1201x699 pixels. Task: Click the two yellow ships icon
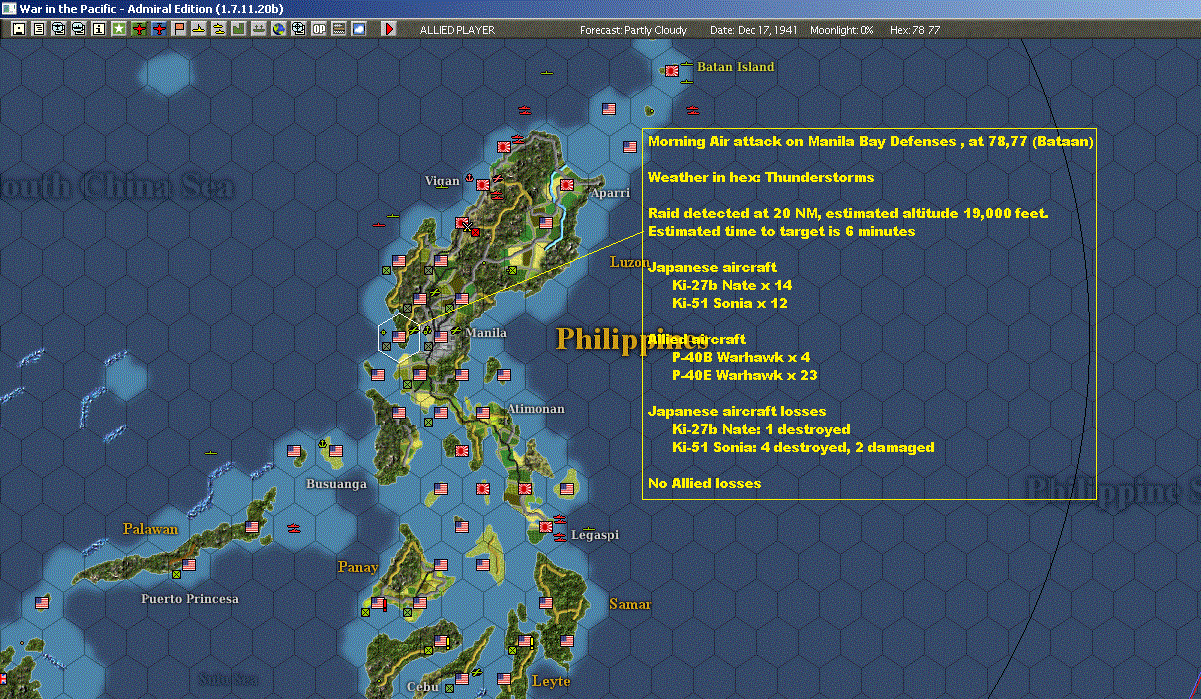click(x=218, y=29)
